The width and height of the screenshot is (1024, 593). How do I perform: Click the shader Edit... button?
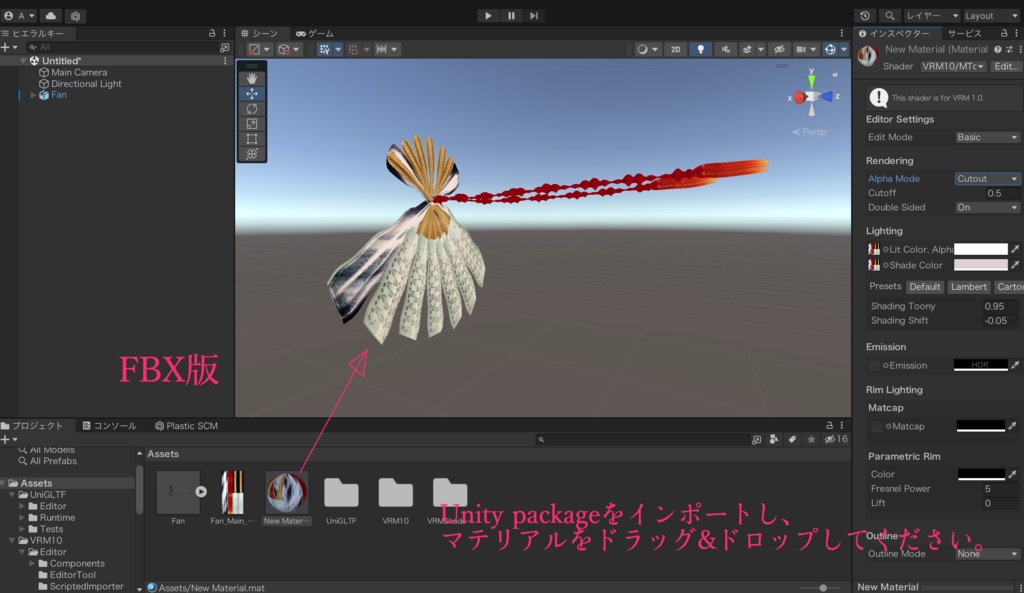click(x=1006, y=66)
